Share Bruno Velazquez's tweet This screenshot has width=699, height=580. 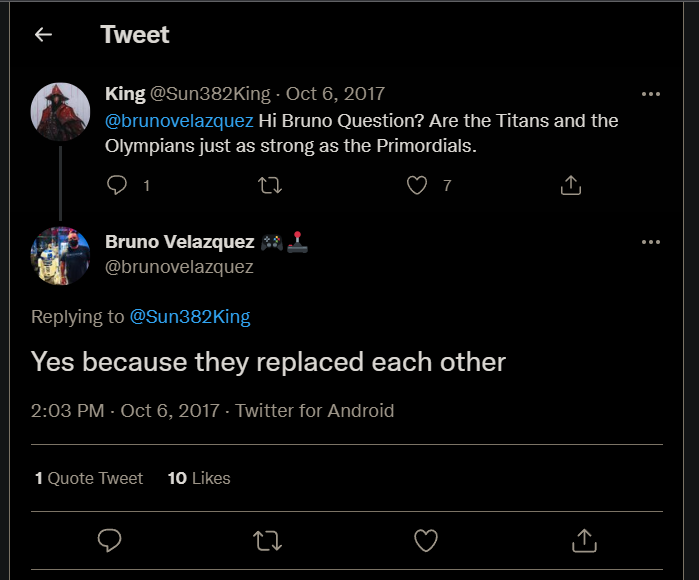(x=584, y=541)
